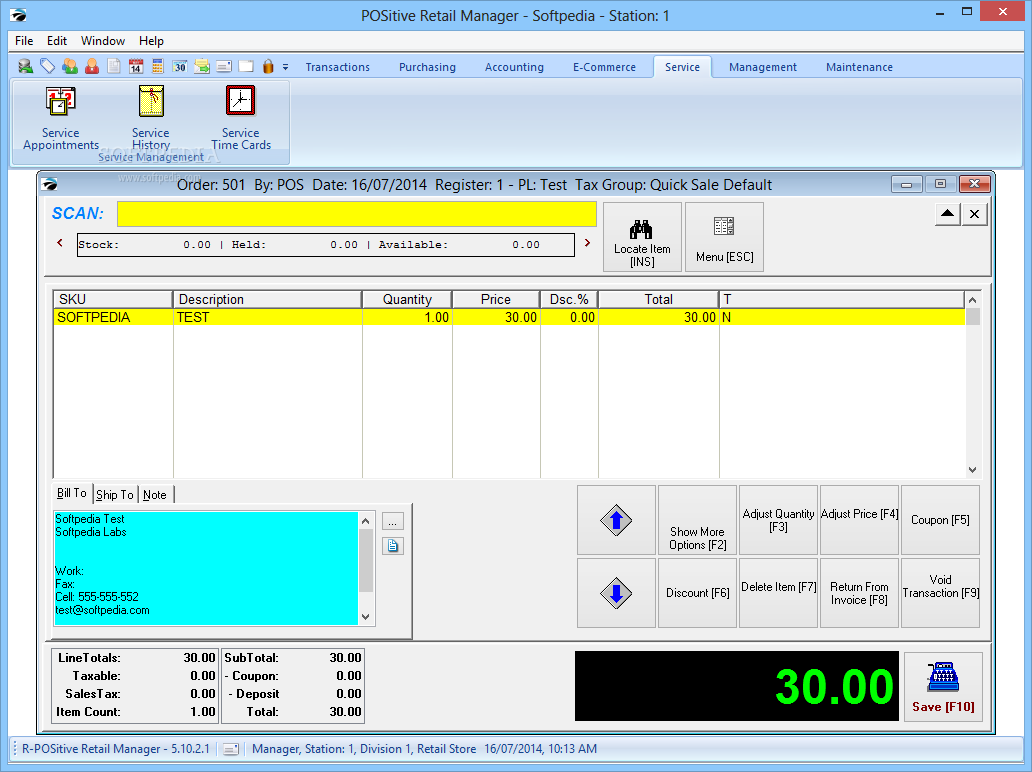Click the database refresh toolbar icon
Viewport: 1032px width, 772px height.
[x=26, y=66]
